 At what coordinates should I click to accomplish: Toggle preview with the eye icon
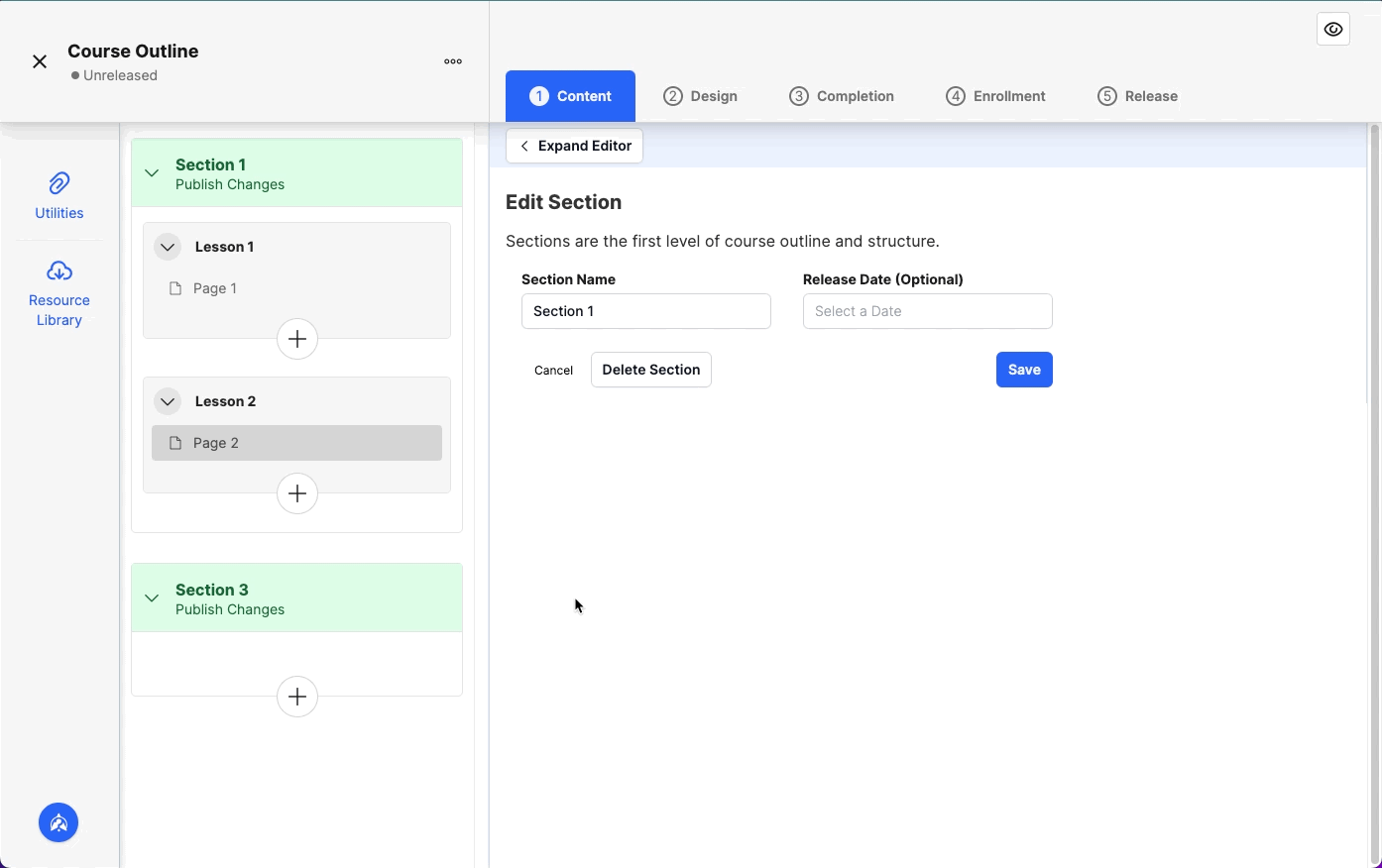click(x=1333, y=30)
